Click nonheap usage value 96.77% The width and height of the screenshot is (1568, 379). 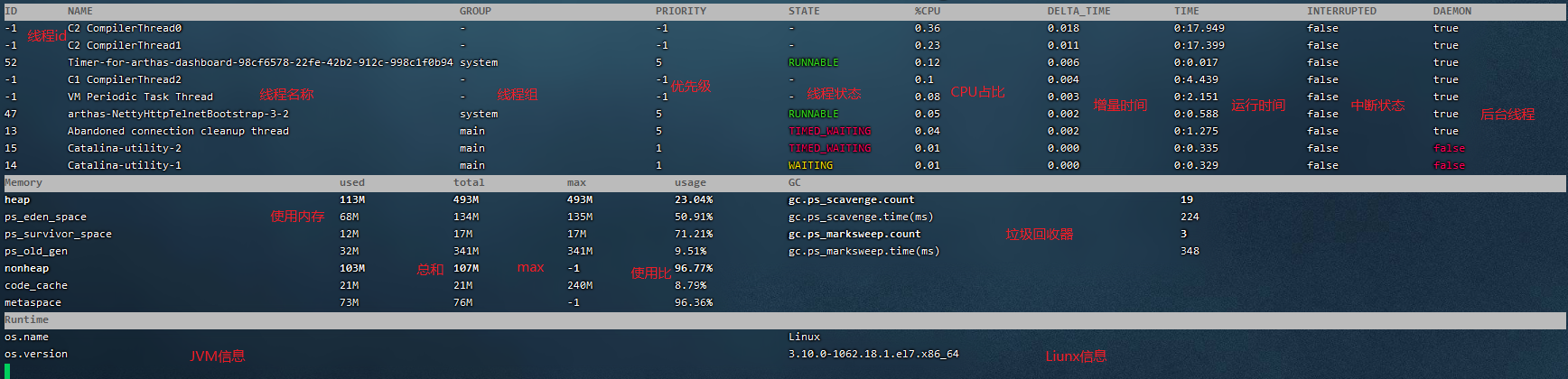(x=694, y=268)
